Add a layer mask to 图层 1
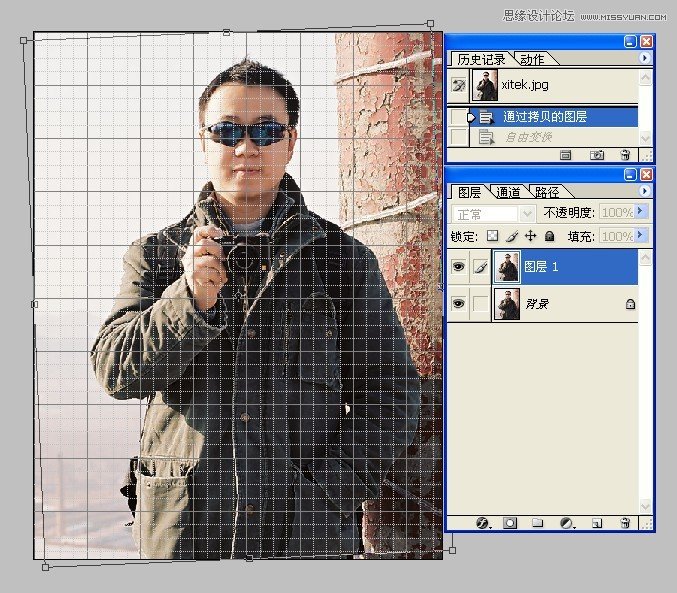Viewport: 677px width, 593px height. 510,523
